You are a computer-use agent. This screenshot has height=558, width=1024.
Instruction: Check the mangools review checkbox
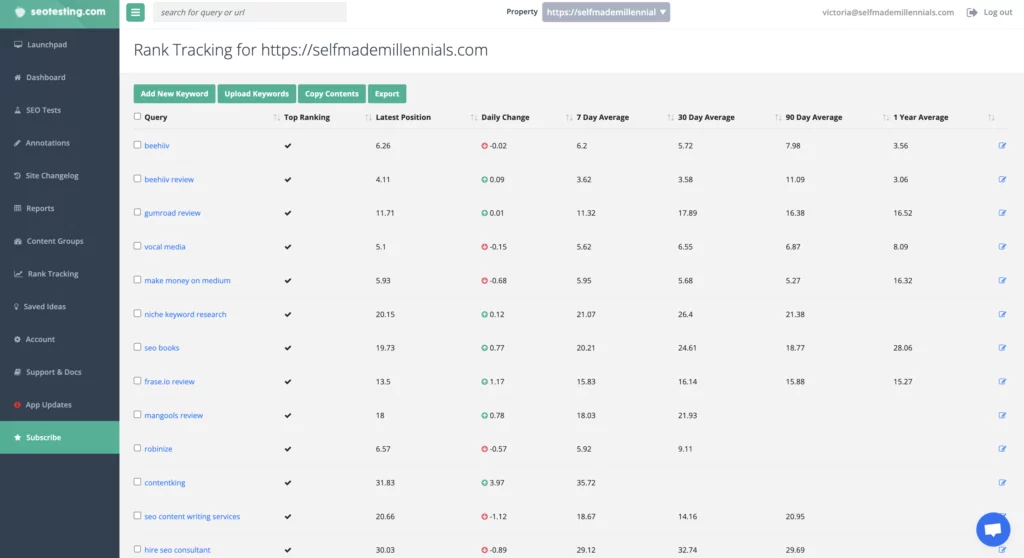(x=137, y=414)
